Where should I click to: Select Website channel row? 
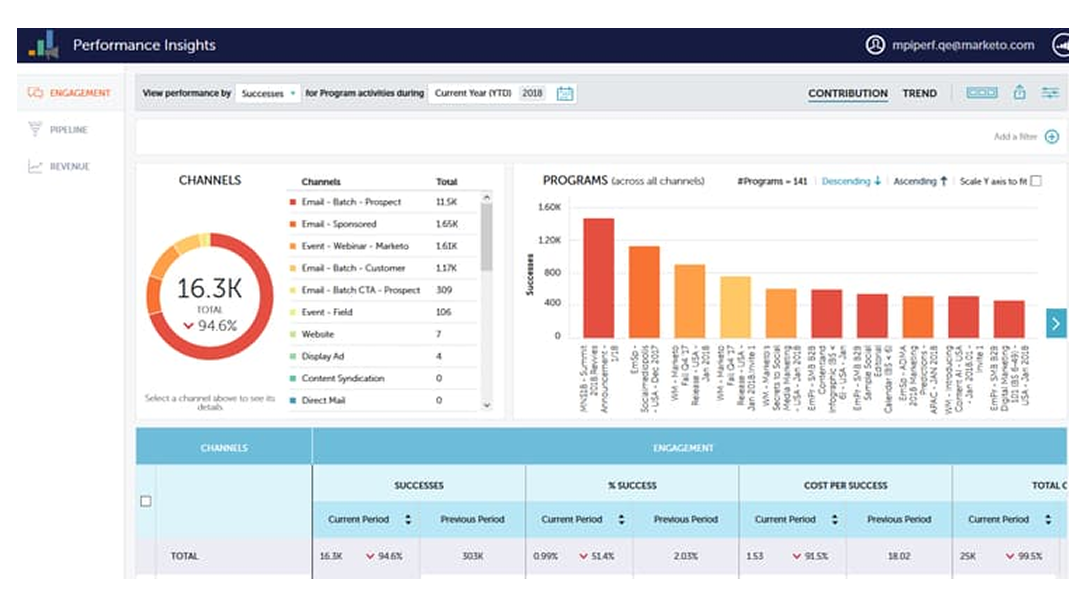[382, 334]
